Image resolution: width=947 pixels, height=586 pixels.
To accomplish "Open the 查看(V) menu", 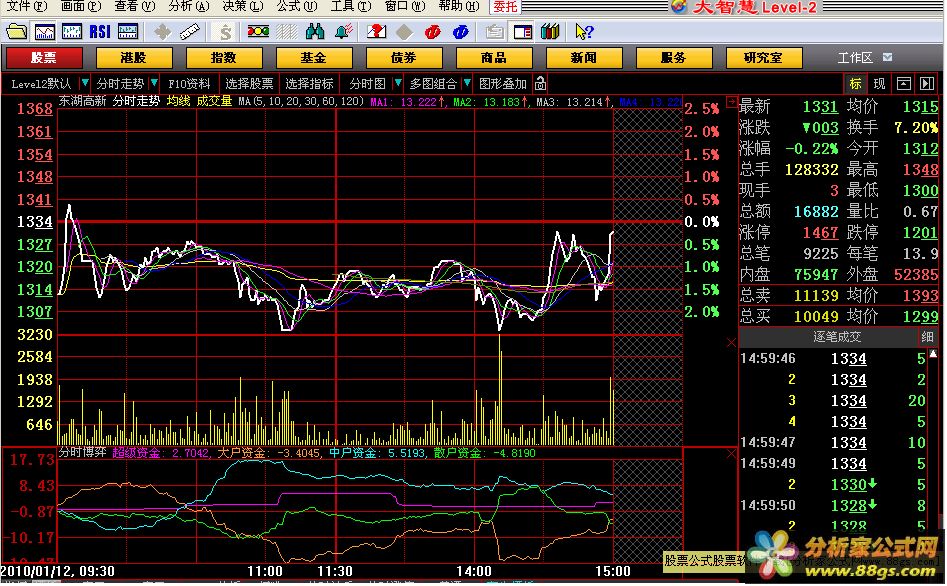I will pyautogui.click(x=135, y=6).
